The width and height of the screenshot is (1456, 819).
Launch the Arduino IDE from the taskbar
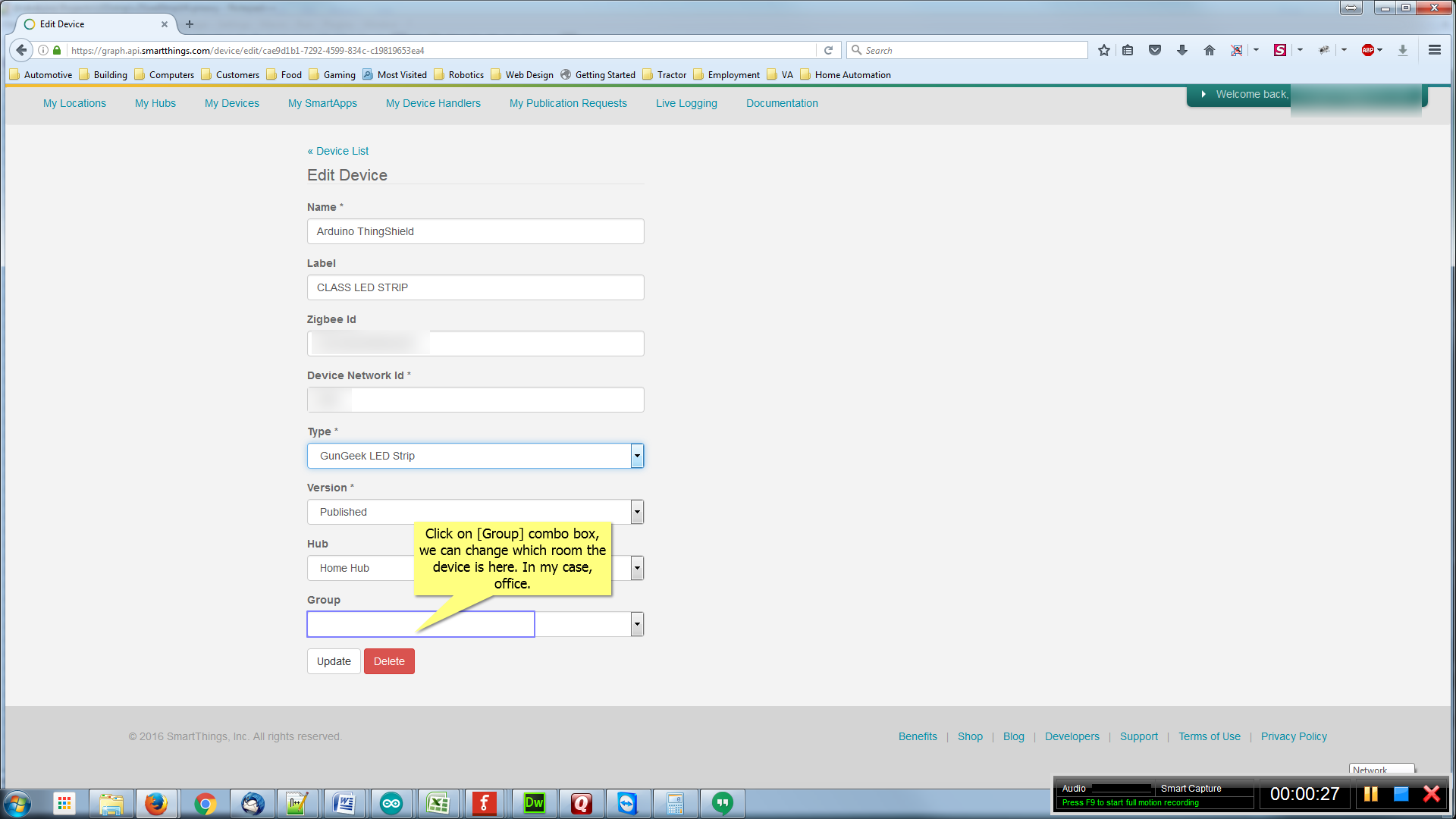(x=391, y=803)
